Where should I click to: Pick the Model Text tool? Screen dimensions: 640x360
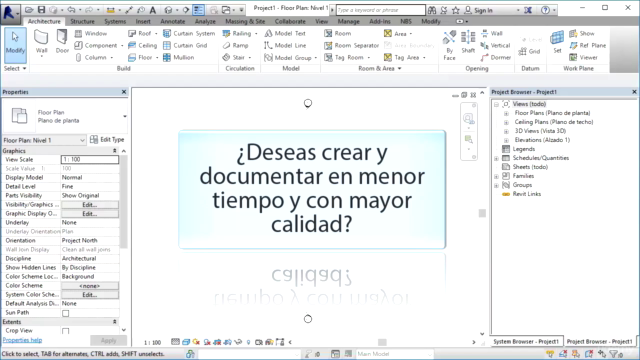coord(285,33)
